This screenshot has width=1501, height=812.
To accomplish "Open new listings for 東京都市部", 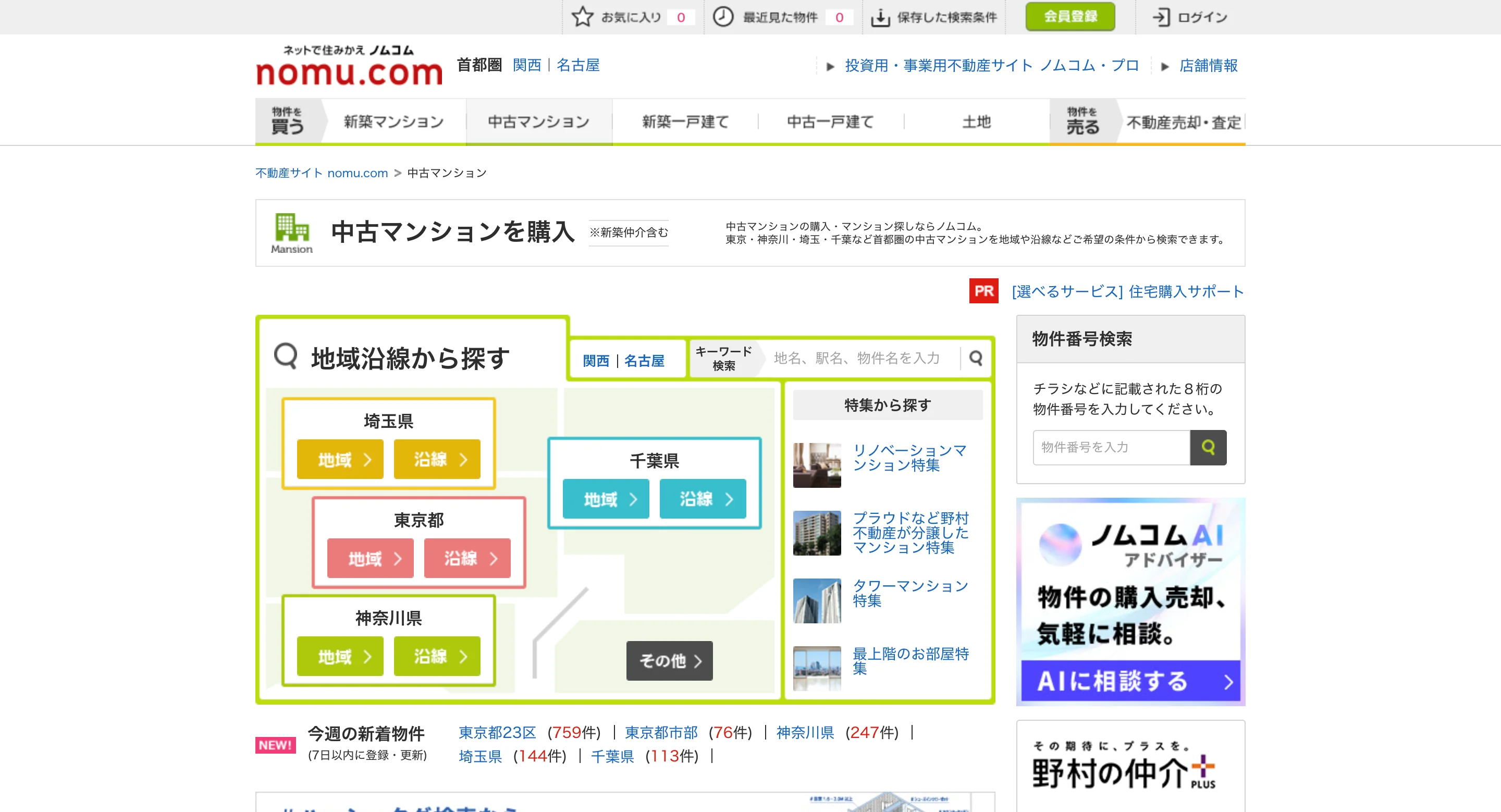I will (661, 733).
